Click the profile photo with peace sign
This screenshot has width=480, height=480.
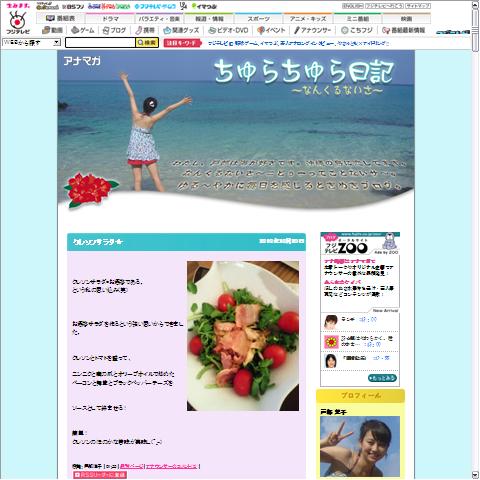[x=360, y=446]
